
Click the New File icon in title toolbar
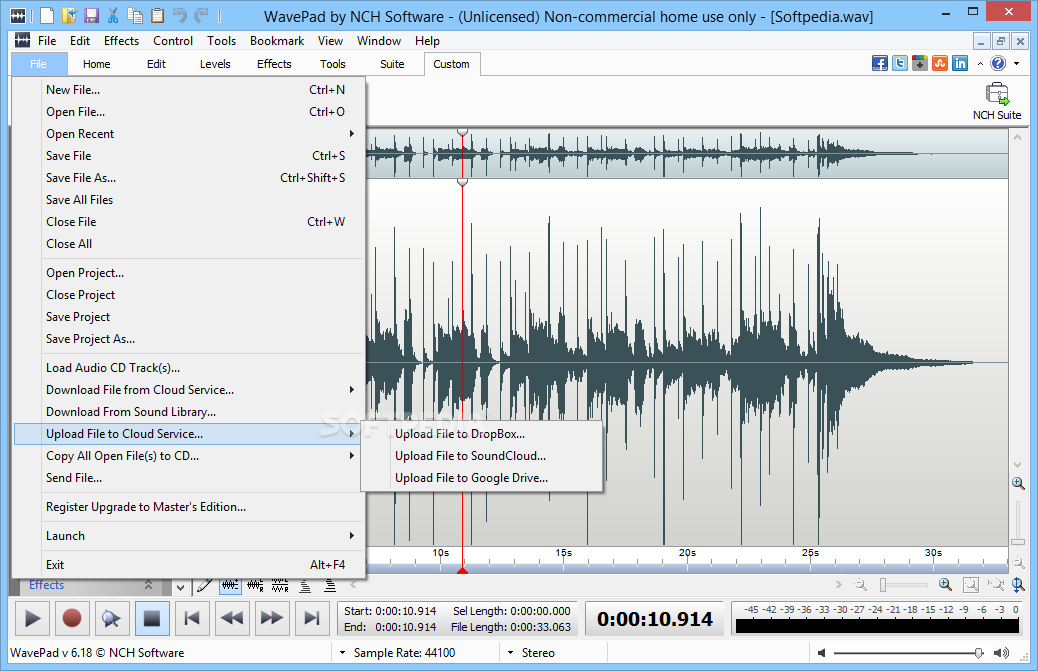pyautogui.click(x=47, y=15)
